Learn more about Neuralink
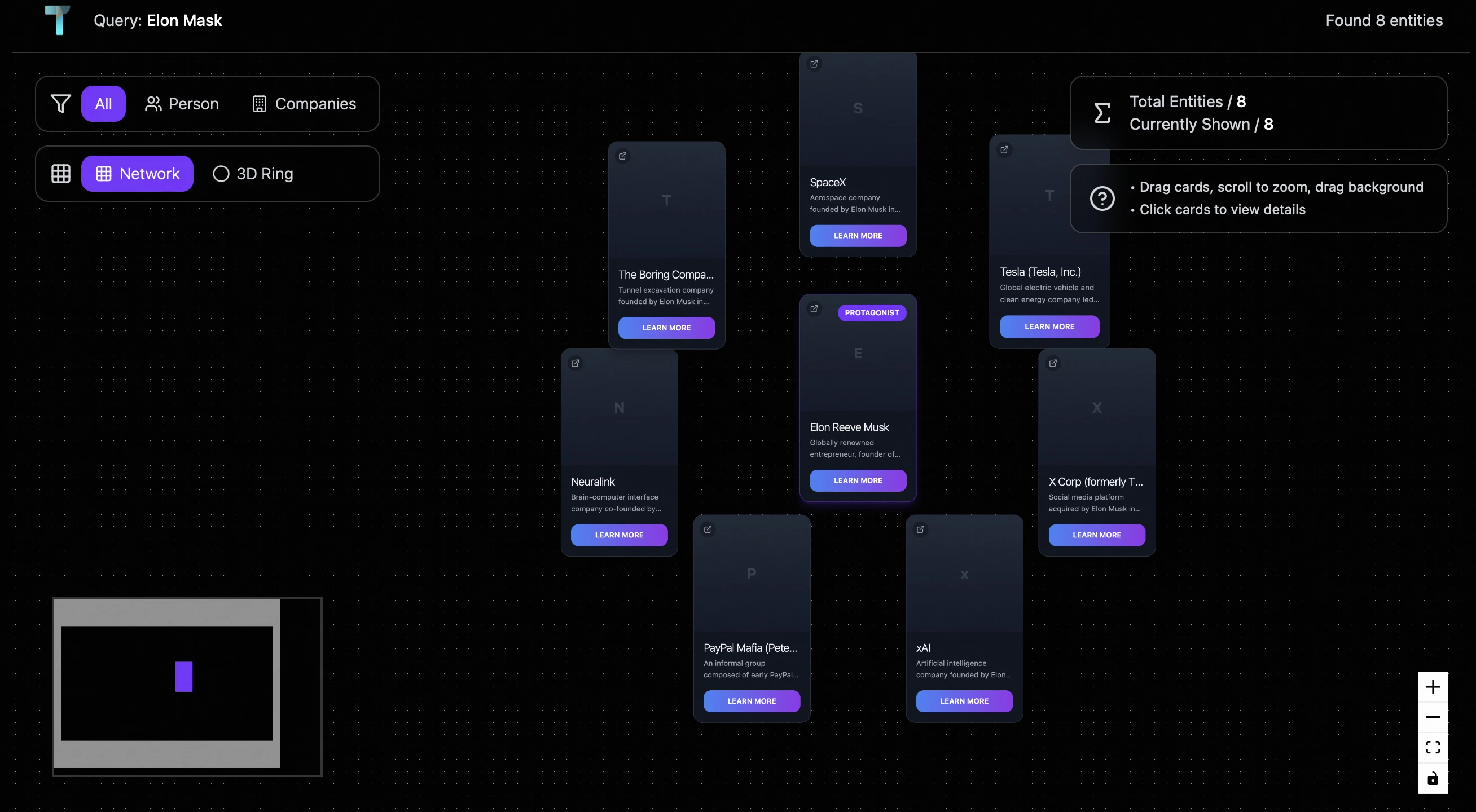This screenshot has width=1476, height=812. [x=620, y=535]
